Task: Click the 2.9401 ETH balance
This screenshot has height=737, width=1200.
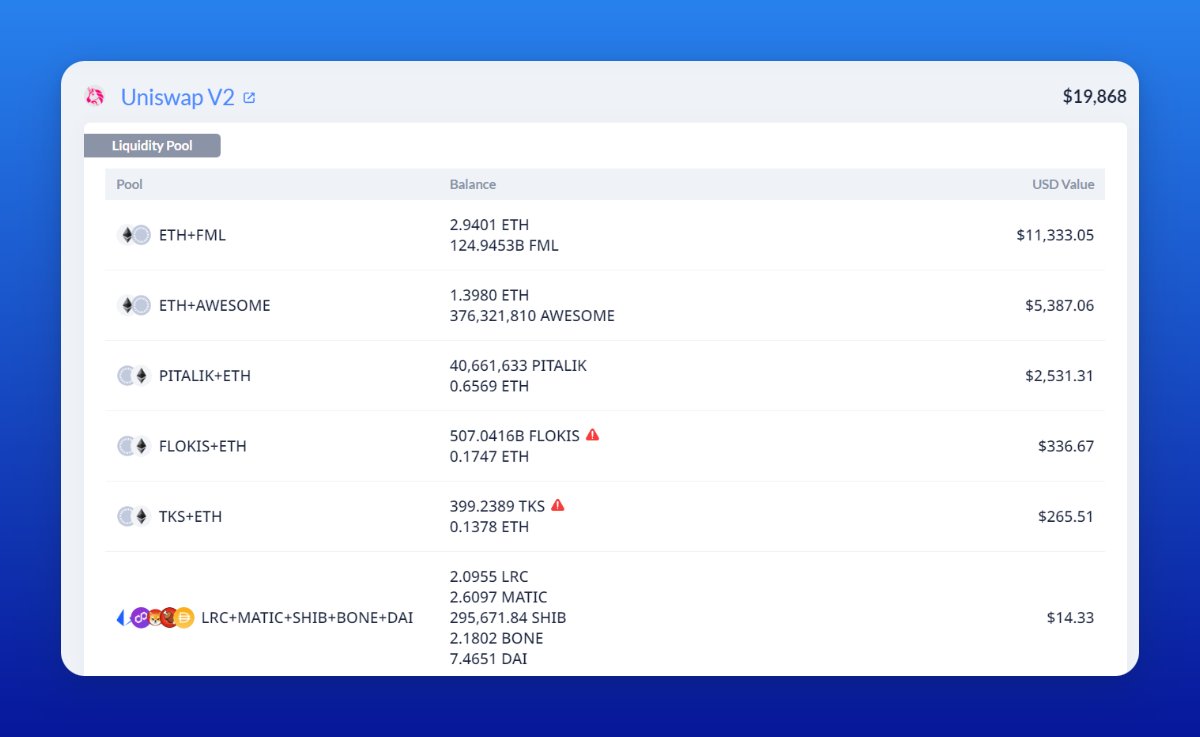Action: pos(489,225)
